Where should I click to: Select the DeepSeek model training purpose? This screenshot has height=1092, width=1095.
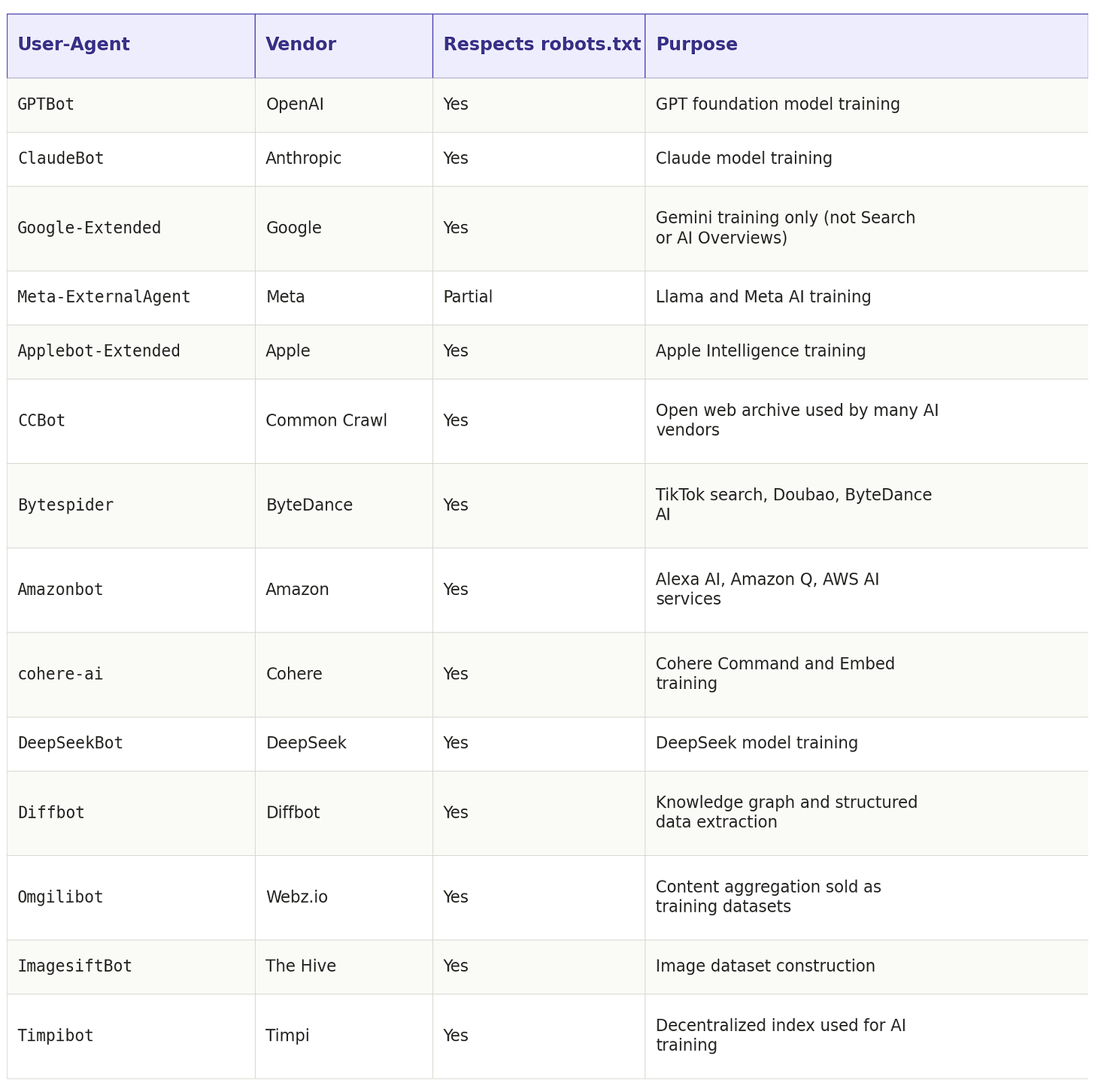[757, 743]
